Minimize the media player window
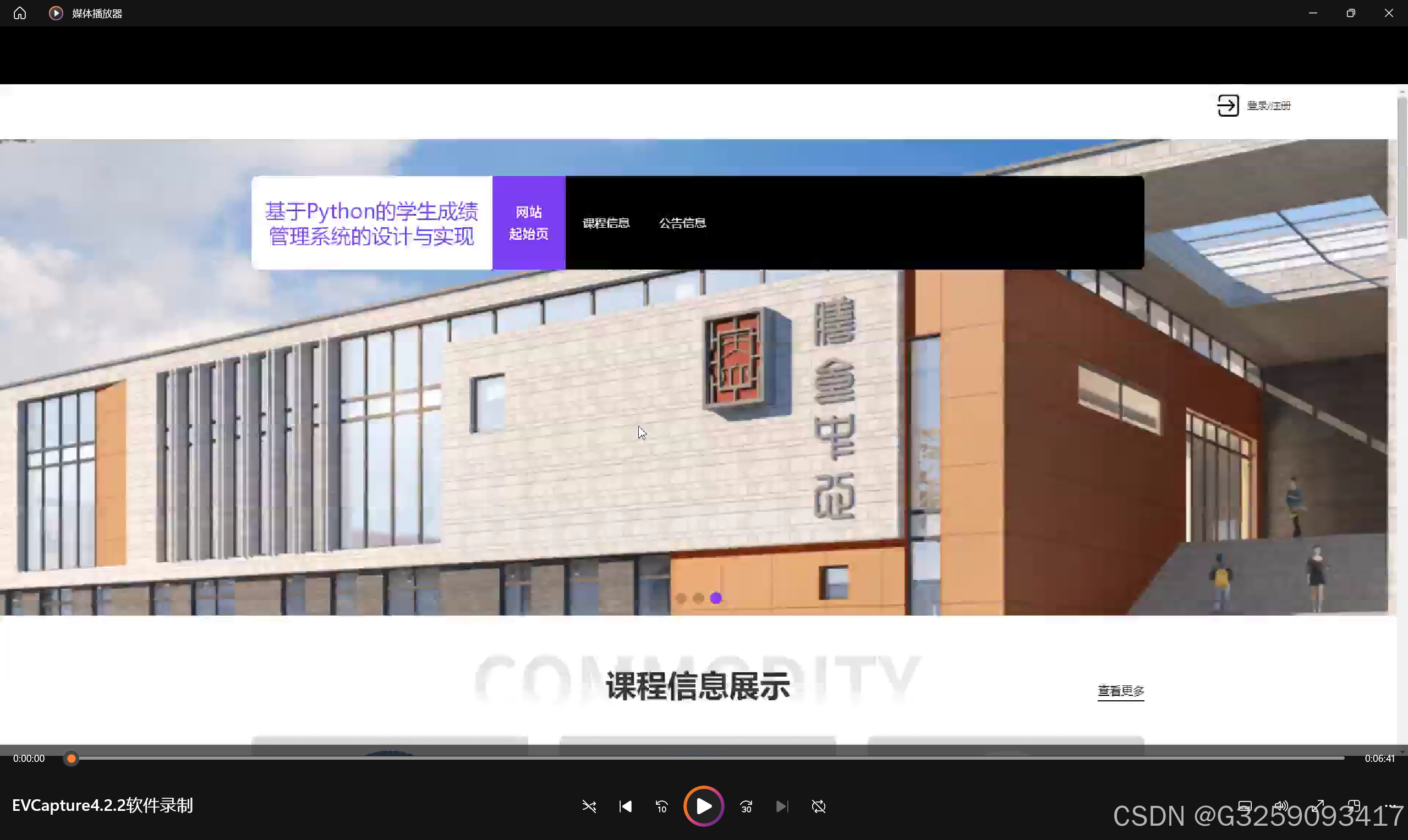The height and width of the screenshot is (840, 1408). 1313,13
